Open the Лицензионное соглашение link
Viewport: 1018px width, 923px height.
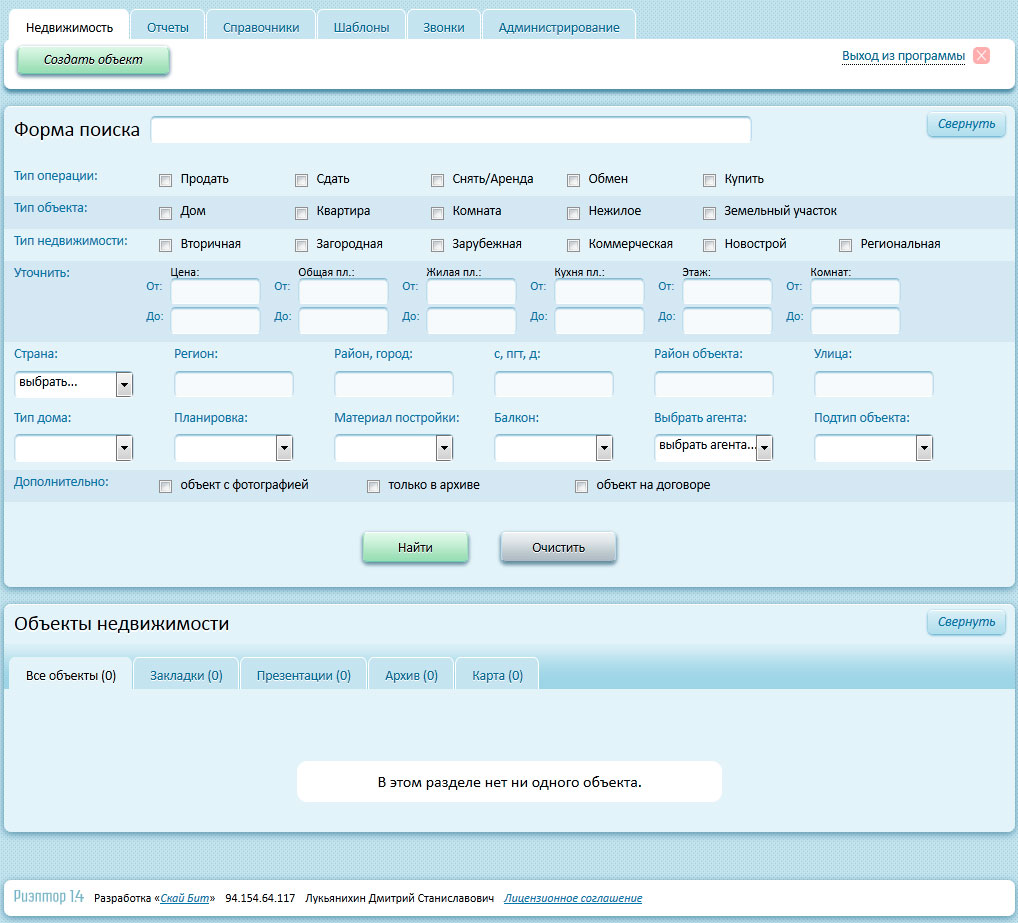click(x=573, y=898)
